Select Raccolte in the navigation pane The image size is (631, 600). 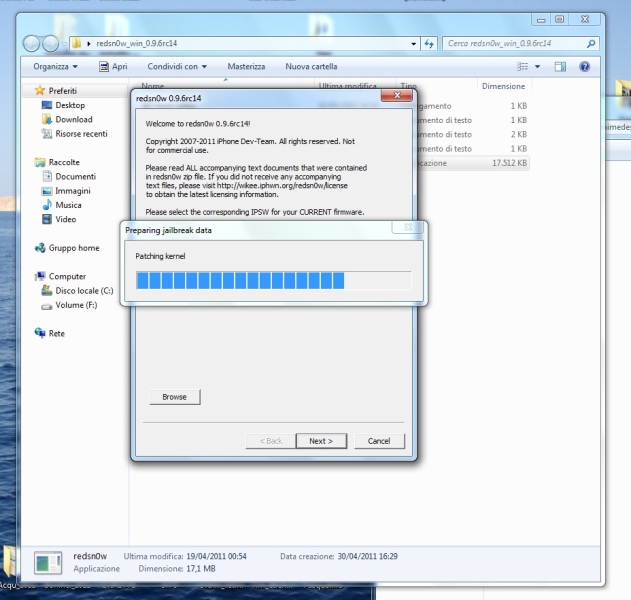[x=64, y=162]
